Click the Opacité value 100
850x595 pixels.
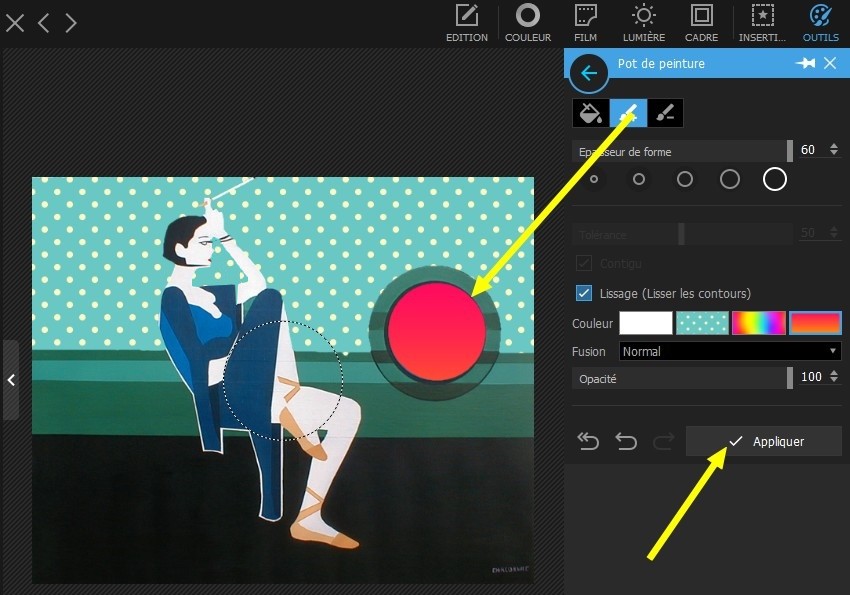pos(811,377)
